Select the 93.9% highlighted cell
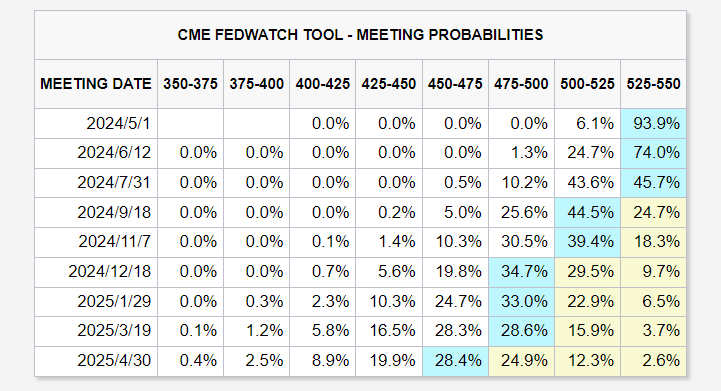 (x=653, y=123)
